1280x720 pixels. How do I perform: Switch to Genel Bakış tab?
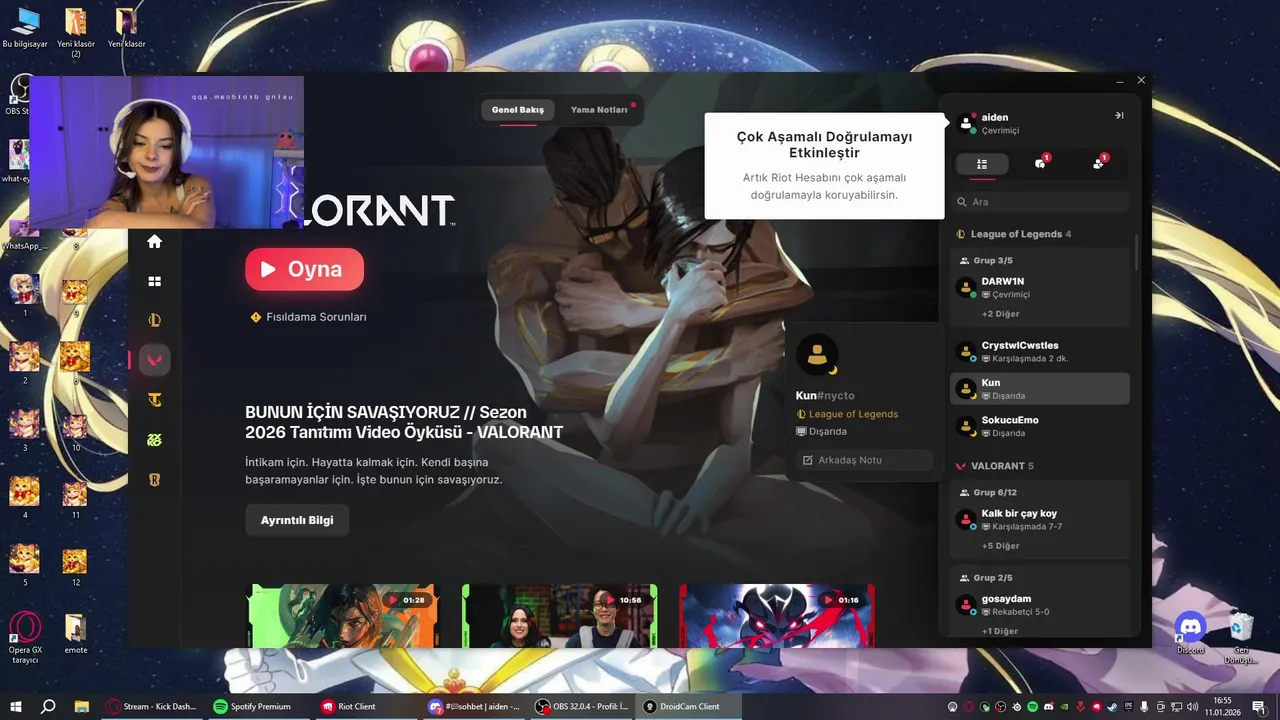(x=517, y=110)
